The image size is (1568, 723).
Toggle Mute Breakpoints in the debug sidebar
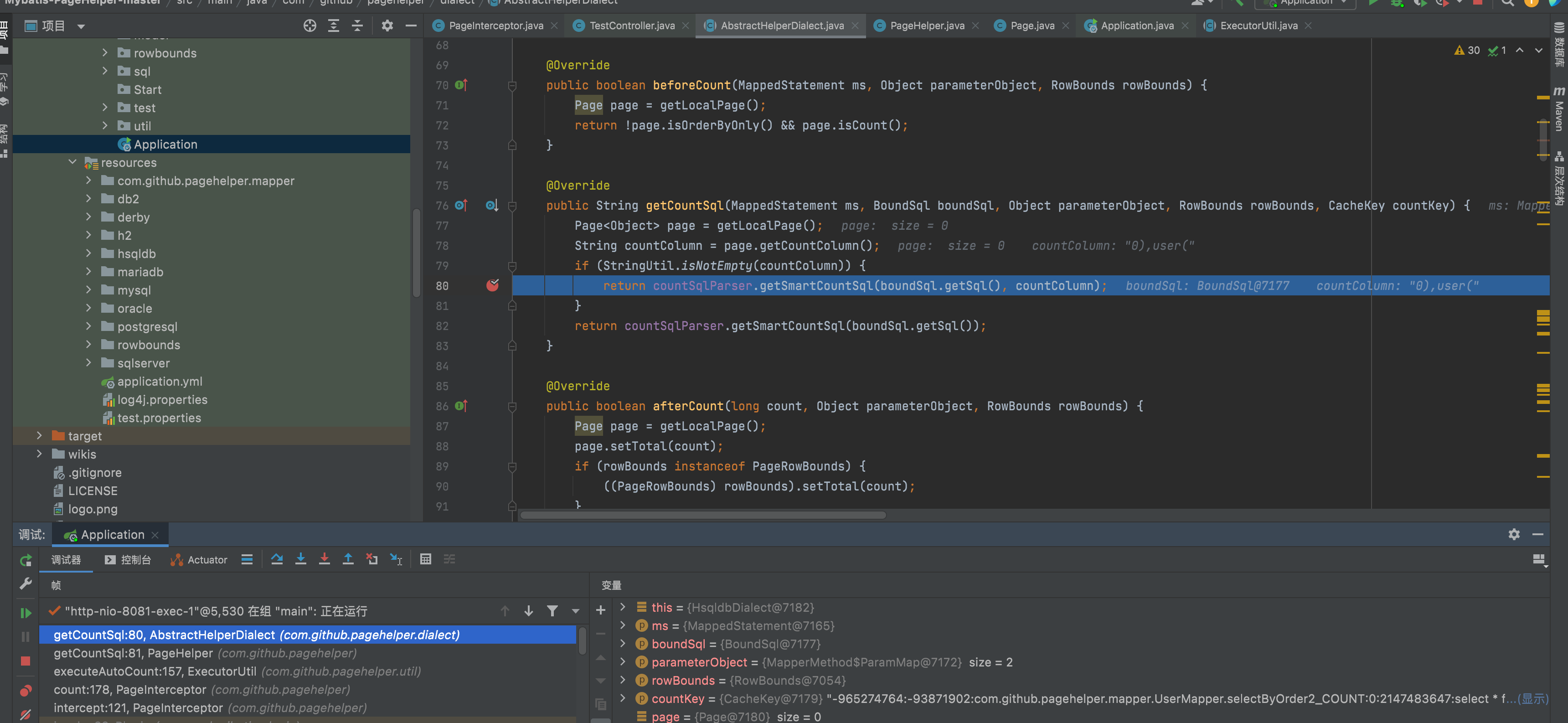click(26, 714)
